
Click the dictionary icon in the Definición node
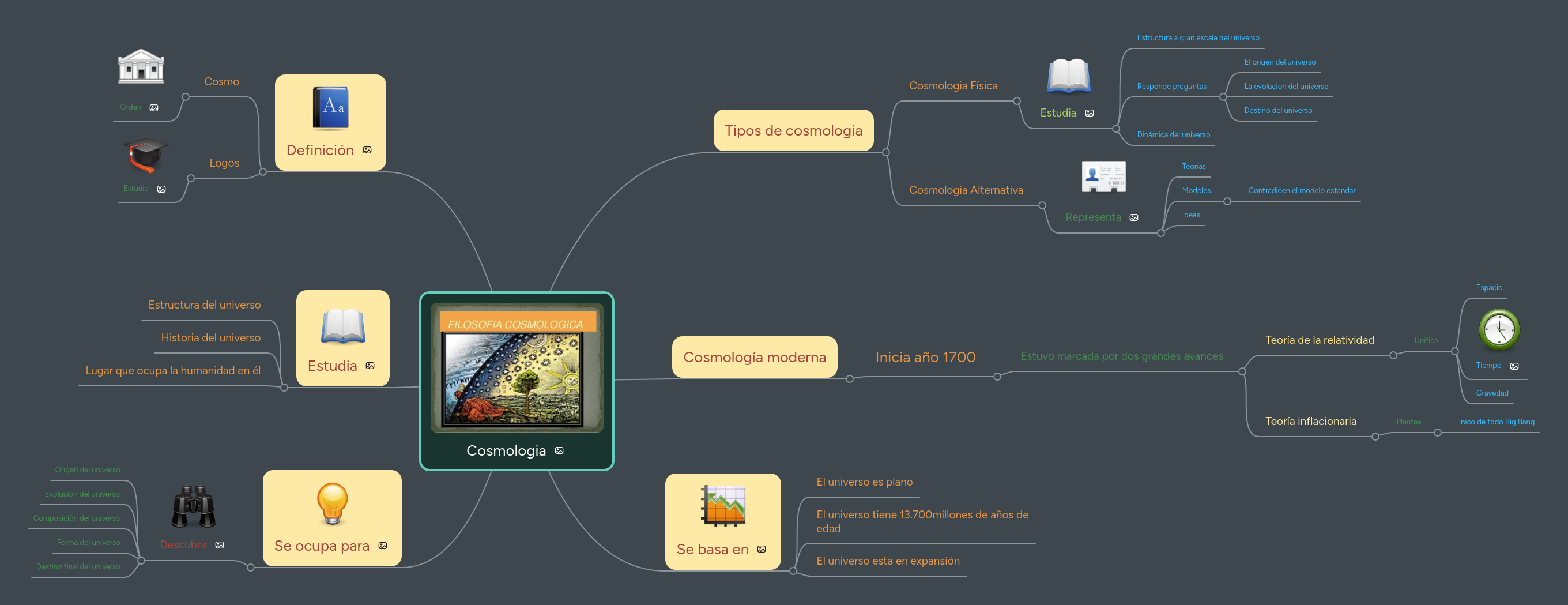click(330, 108)
